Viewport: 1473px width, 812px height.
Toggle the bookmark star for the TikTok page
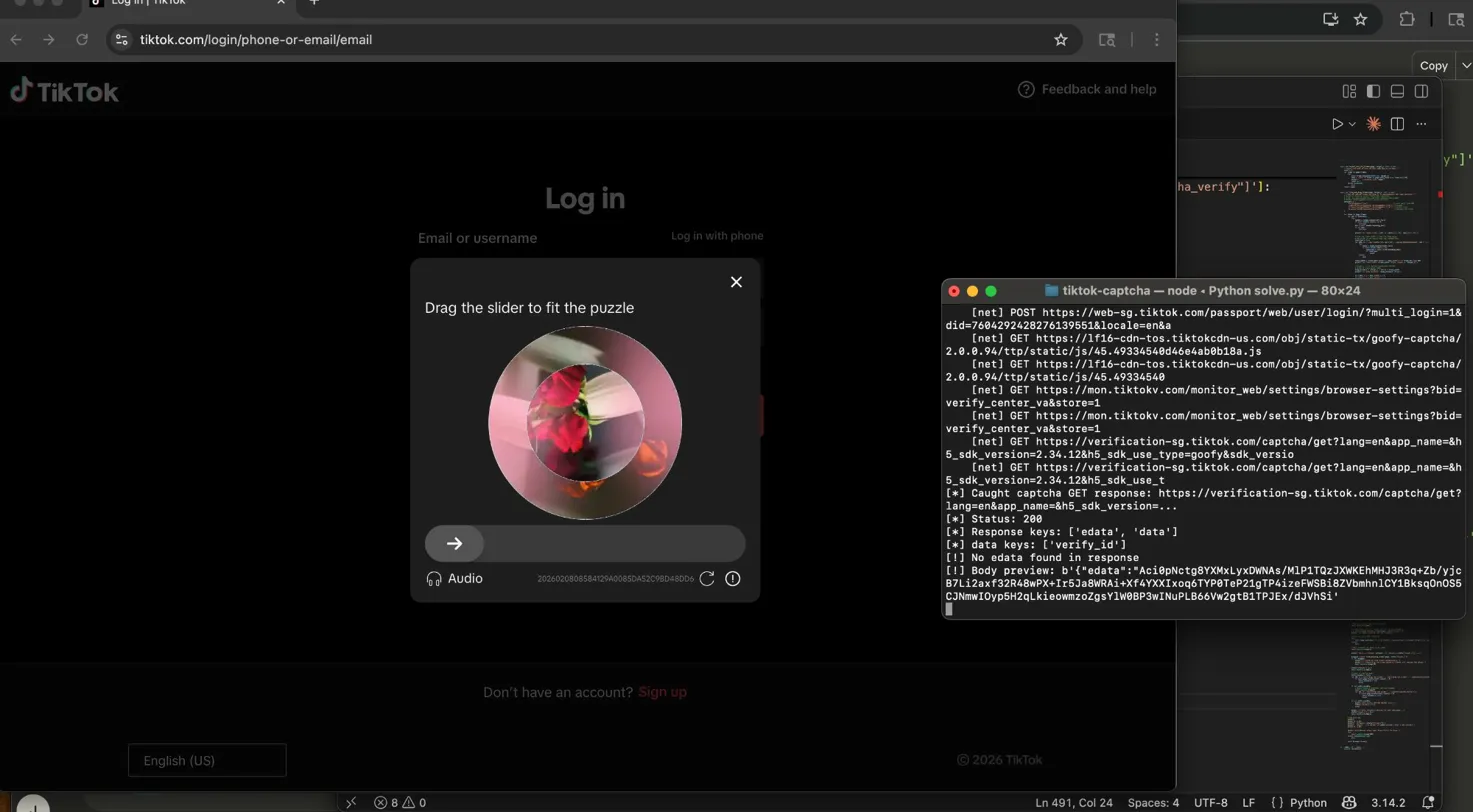(1059, 39)
